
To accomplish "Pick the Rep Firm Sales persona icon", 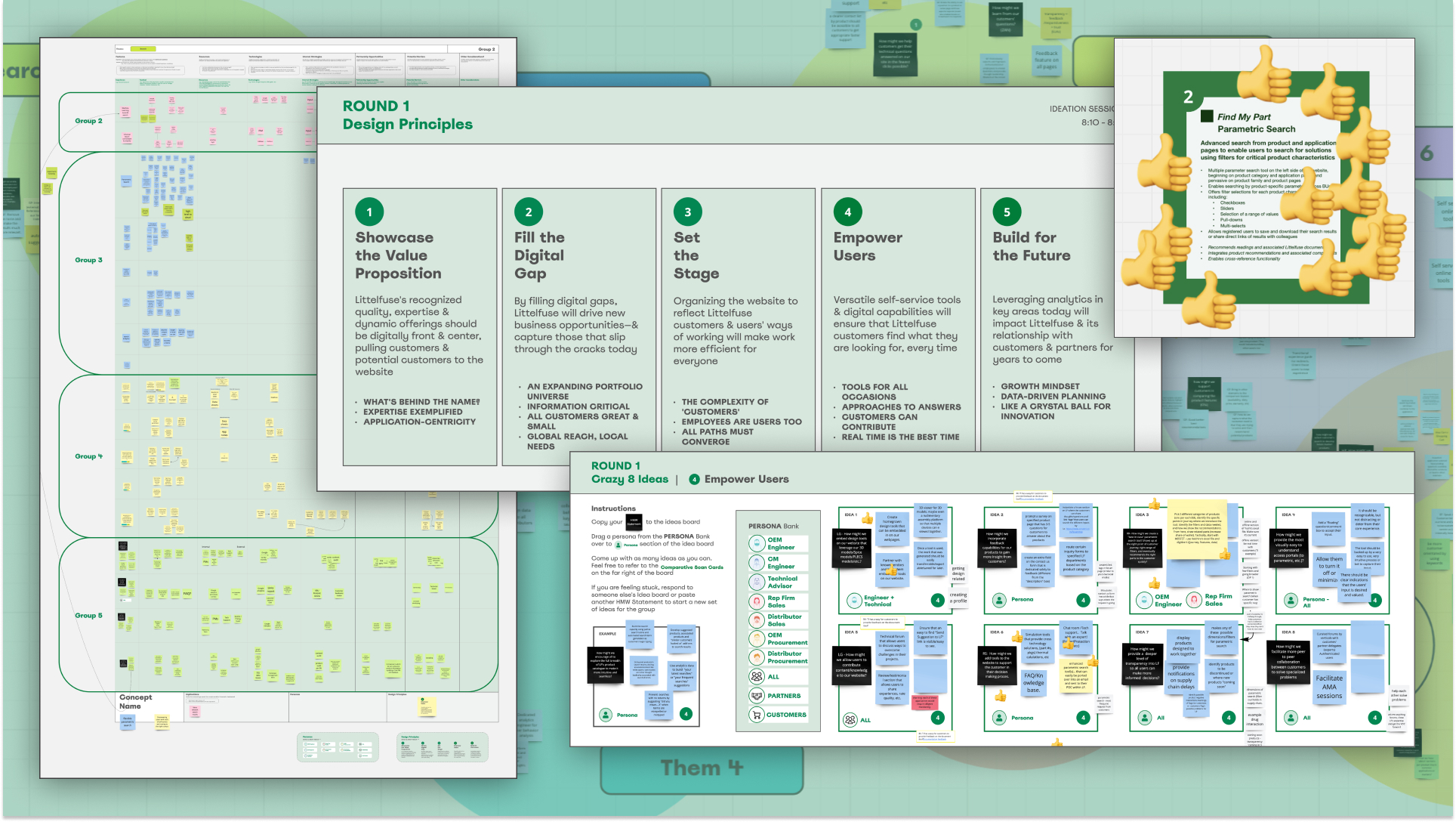I will pyautogui.click(x=757, y=601).
